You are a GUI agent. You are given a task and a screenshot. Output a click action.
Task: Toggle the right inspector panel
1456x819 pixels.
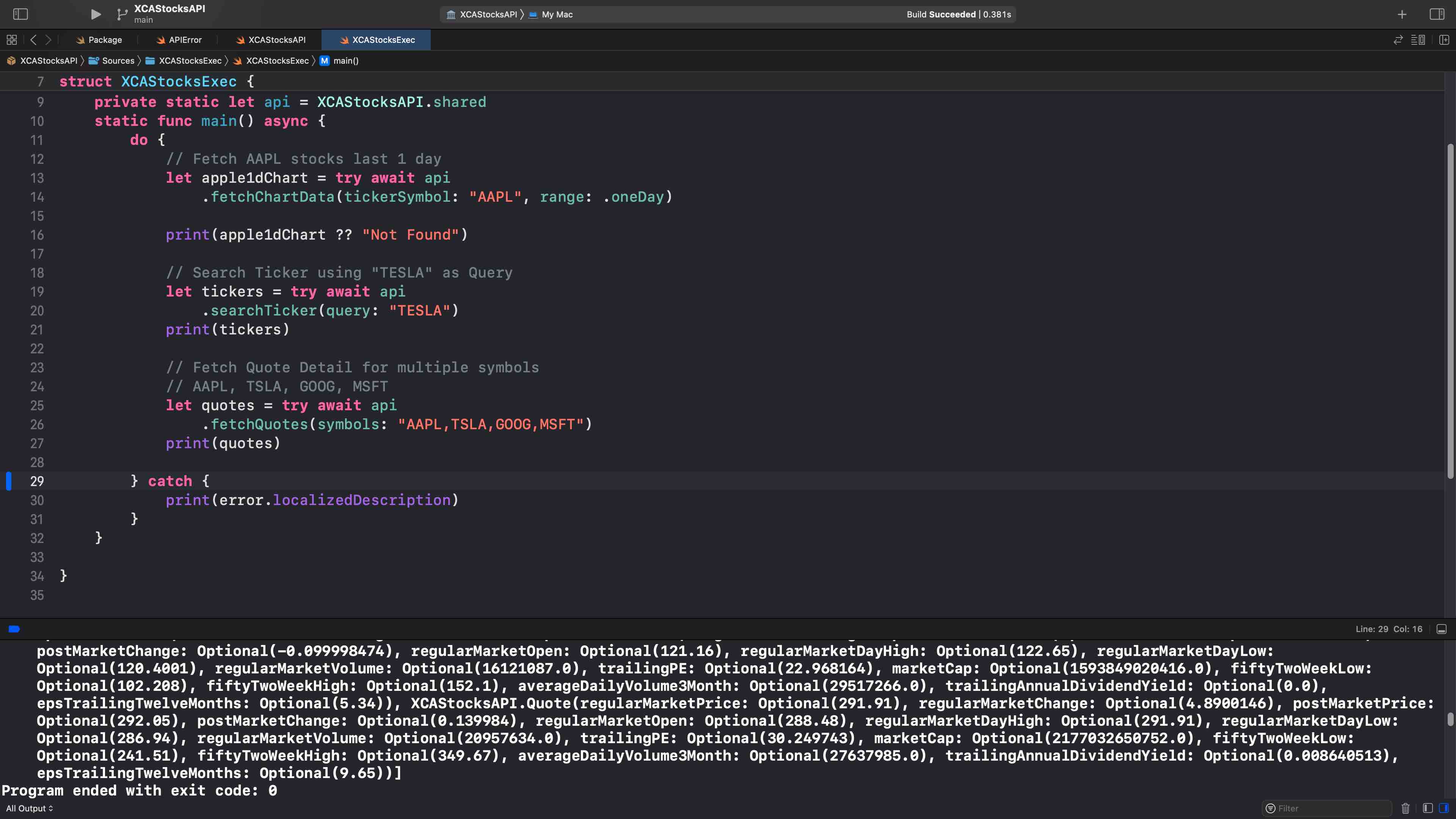coord(1437,14)
